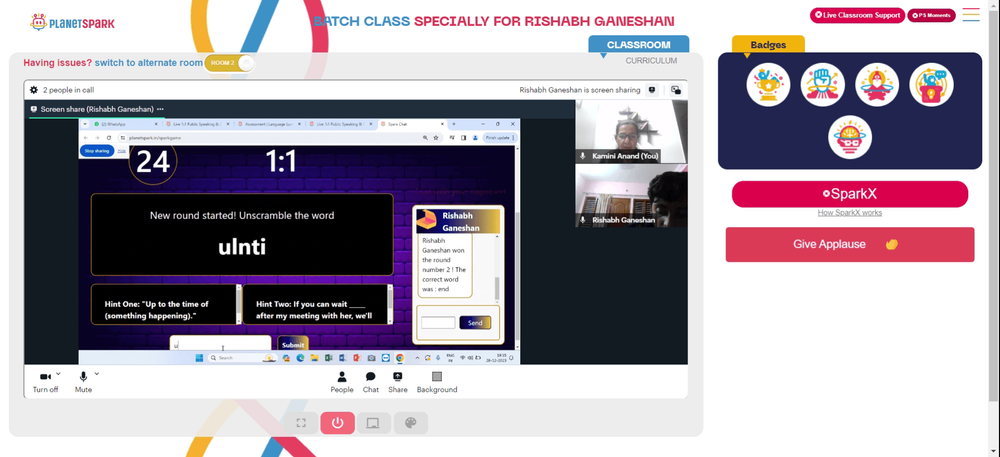Viewport: 1000px width, 457px height.
Task: Open the People panel
Action: click(342, 382)
